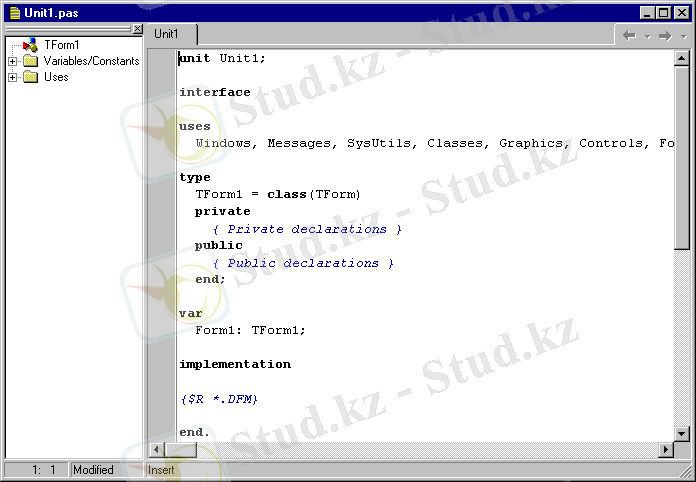Click the 'interface' keyword in code

tap(215, 92)
